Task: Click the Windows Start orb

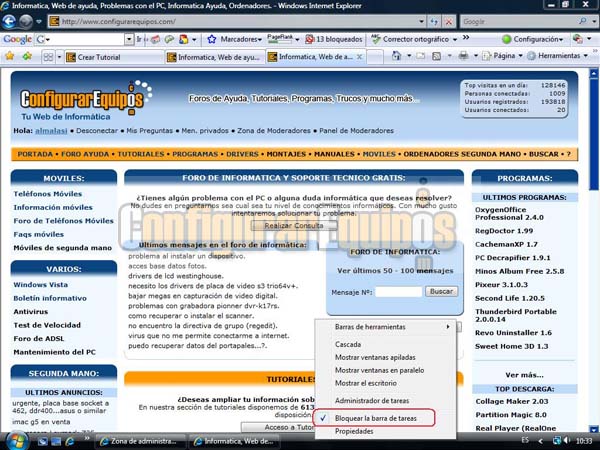Action: pyautogui.click(x=16, y=441)
